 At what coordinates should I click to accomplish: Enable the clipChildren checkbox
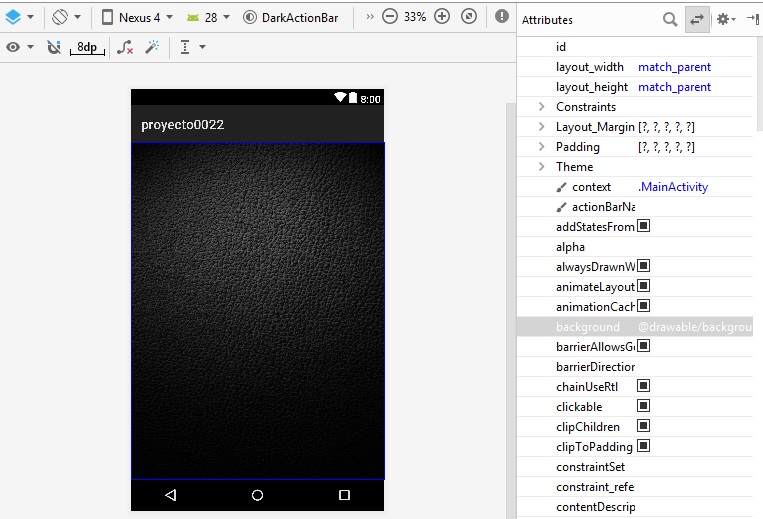tap(644, 426)
